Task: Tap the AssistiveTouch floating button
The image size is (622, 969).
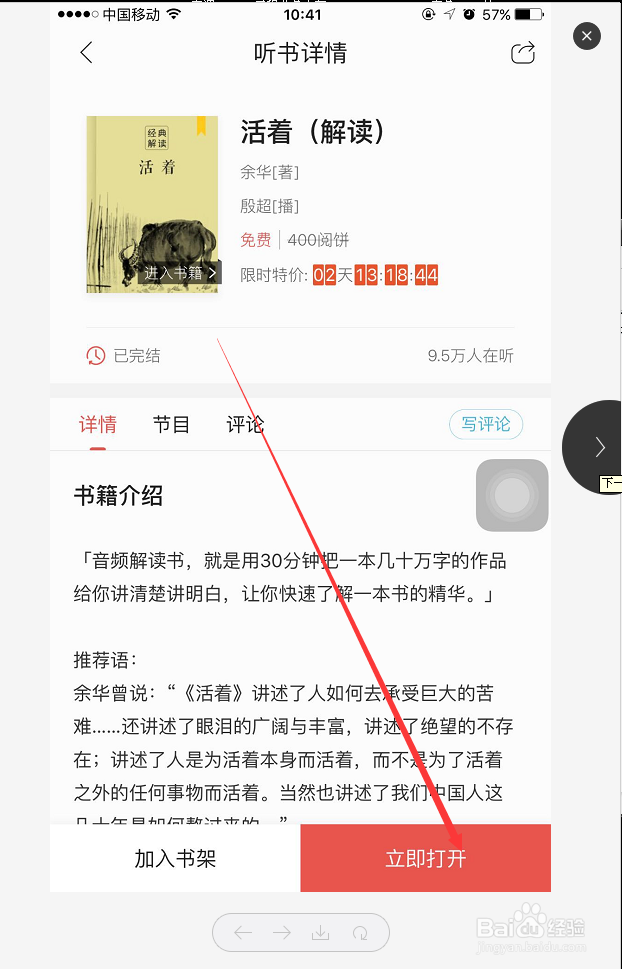Action: click(512, 495)
